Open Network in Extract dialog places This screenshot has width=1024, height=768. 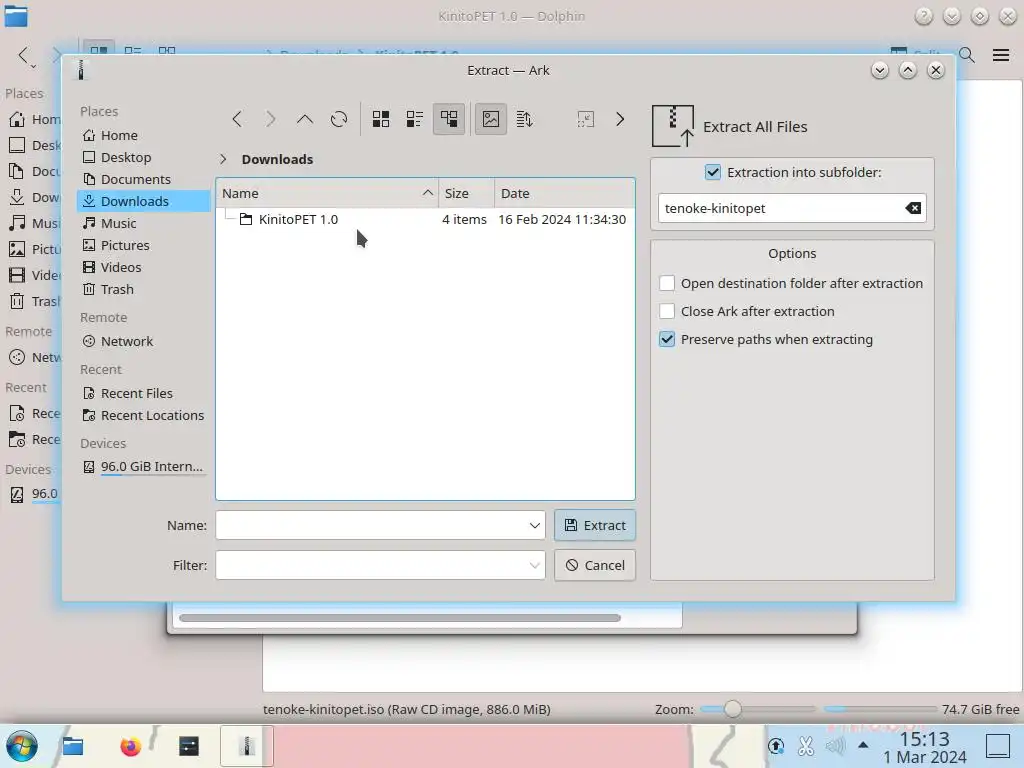tap(144, 342)
